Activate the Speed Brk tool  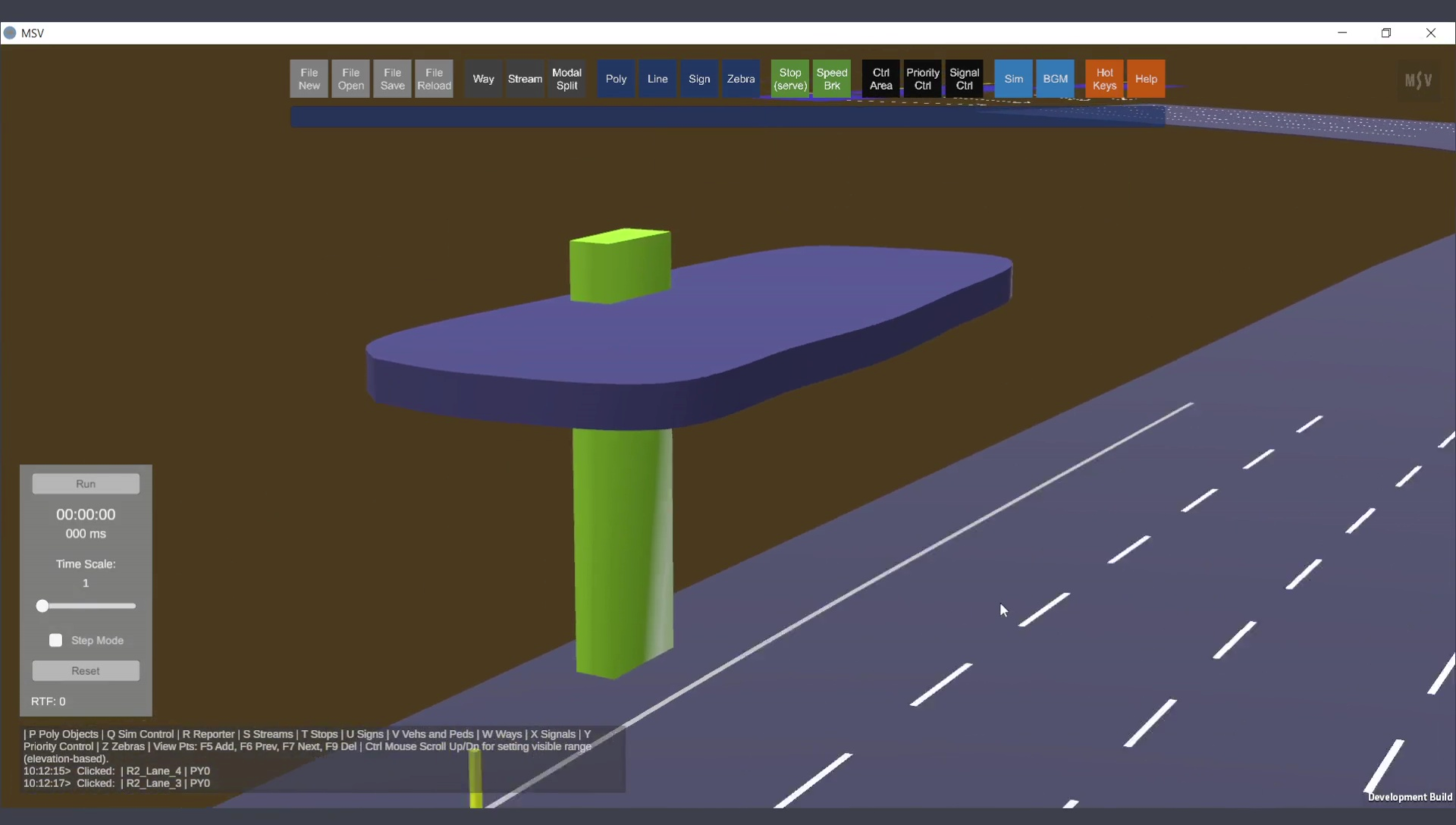pos(832,79)
